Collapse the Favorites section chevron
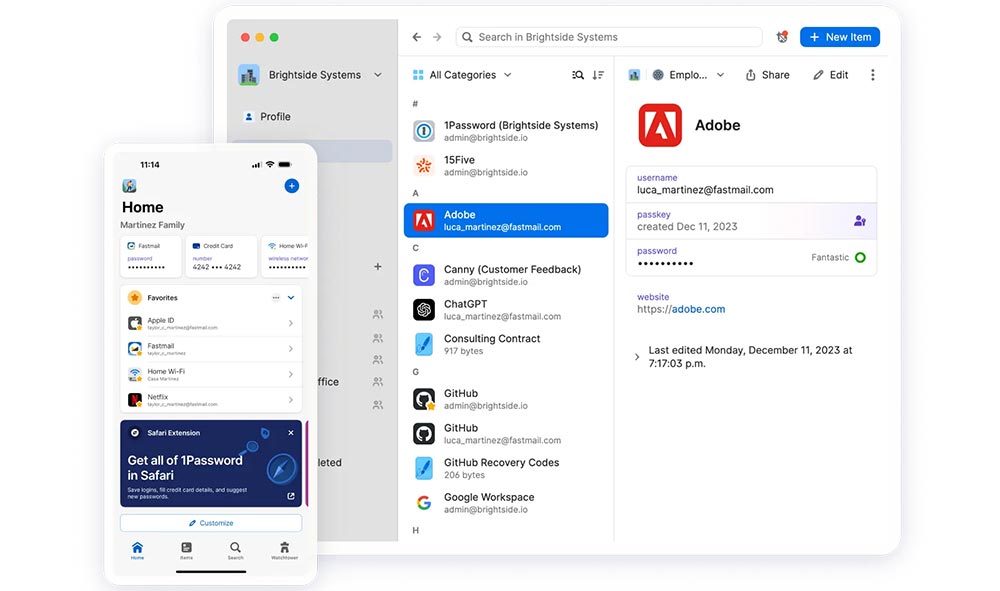The image size is (1000, 591). pos(291,298)
